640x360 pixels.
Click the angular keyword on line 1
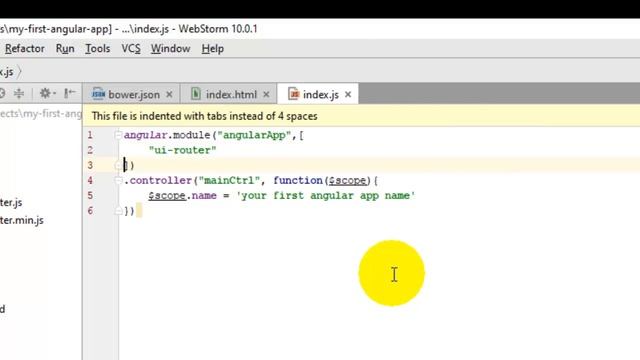(x=145, y=135)
